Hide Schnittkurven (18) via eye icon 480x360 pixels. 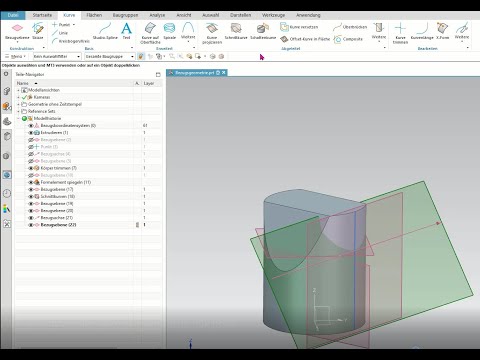coord(31,196)
